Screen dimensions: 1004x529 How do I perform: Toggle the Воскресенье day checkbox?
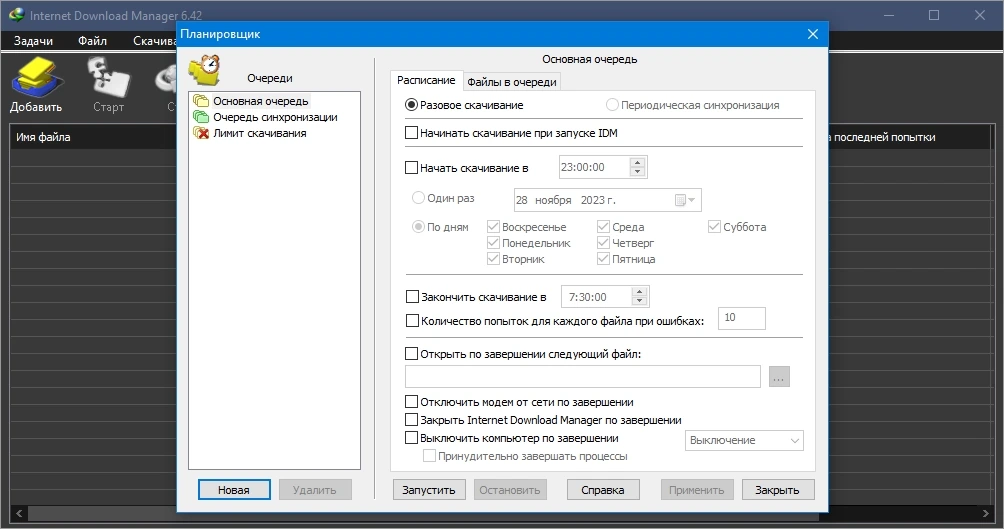pyautogui.click(x=493, y=227)
